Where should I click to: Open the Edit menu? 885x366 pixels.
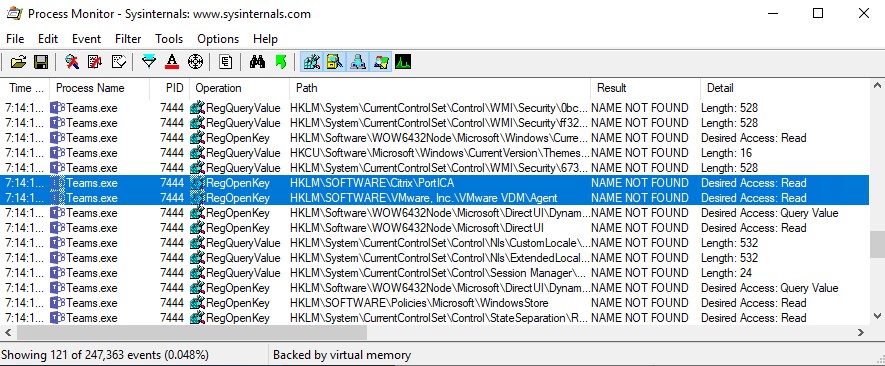48,39
